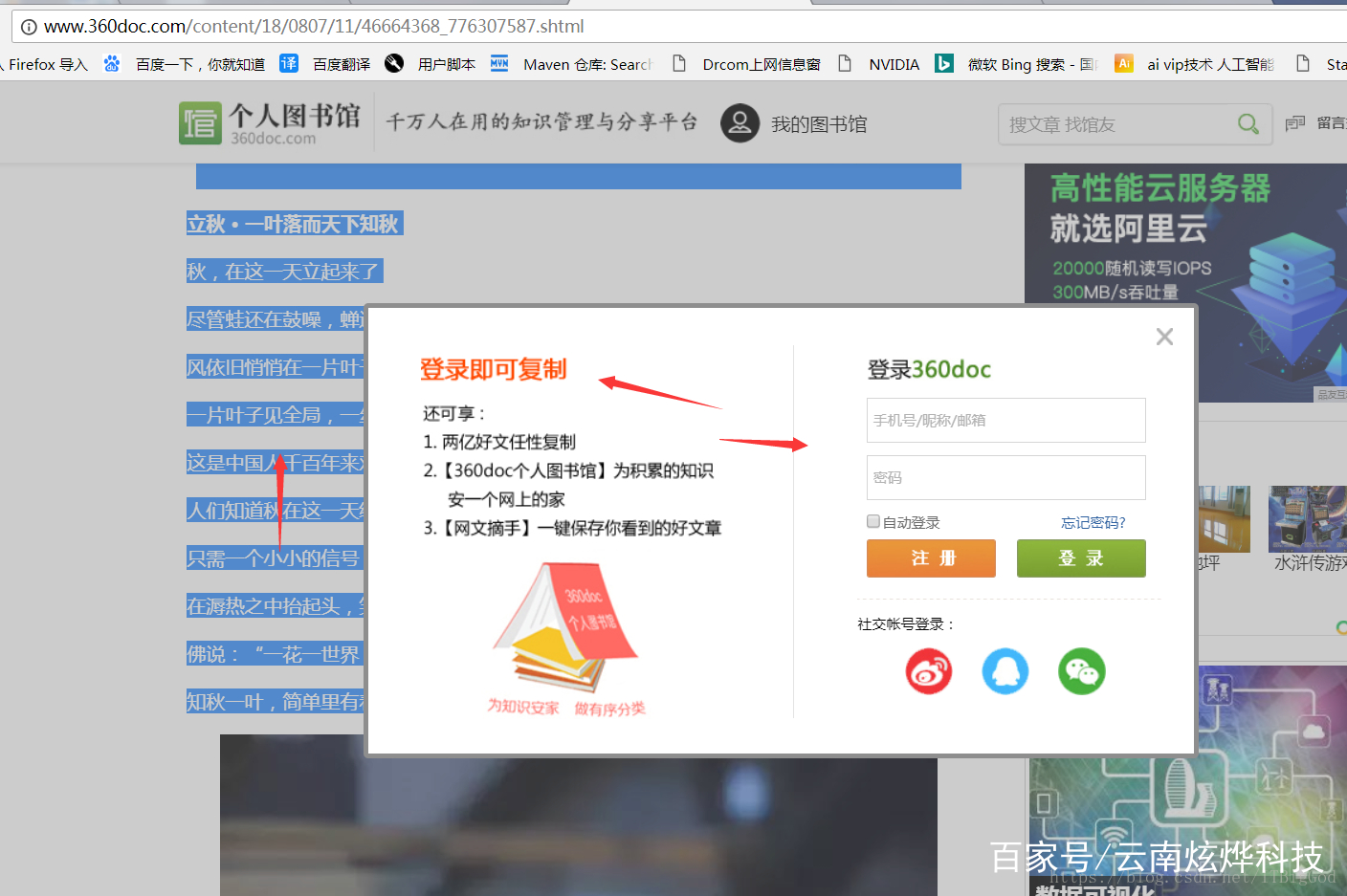
Task: Open the Maven 仓库 bookmark icon
Action: click(498, 64)
